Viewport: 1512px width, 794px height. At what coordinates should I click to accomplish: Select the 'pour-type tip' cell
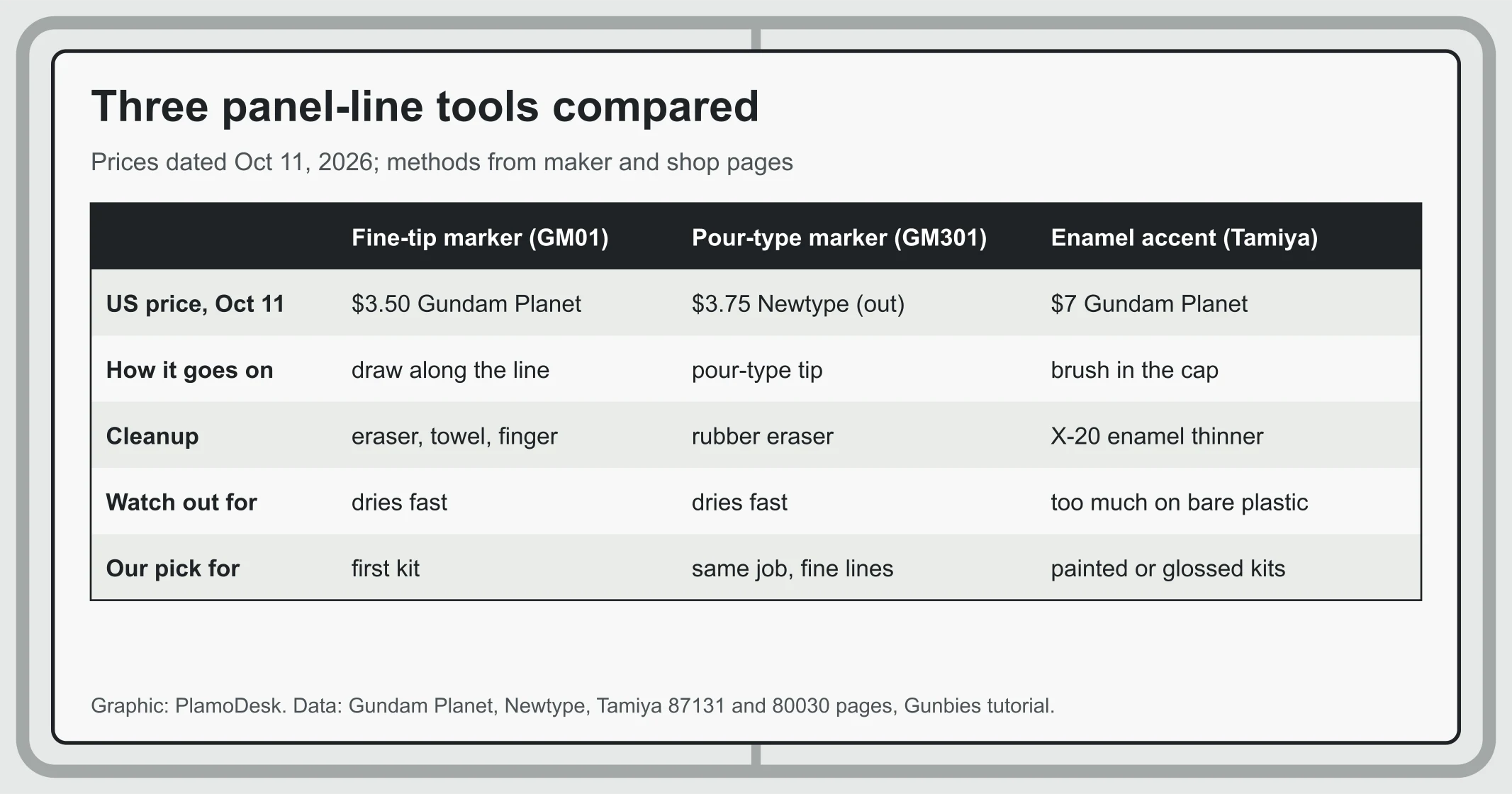pyautogui.click(x=757, y=370)
